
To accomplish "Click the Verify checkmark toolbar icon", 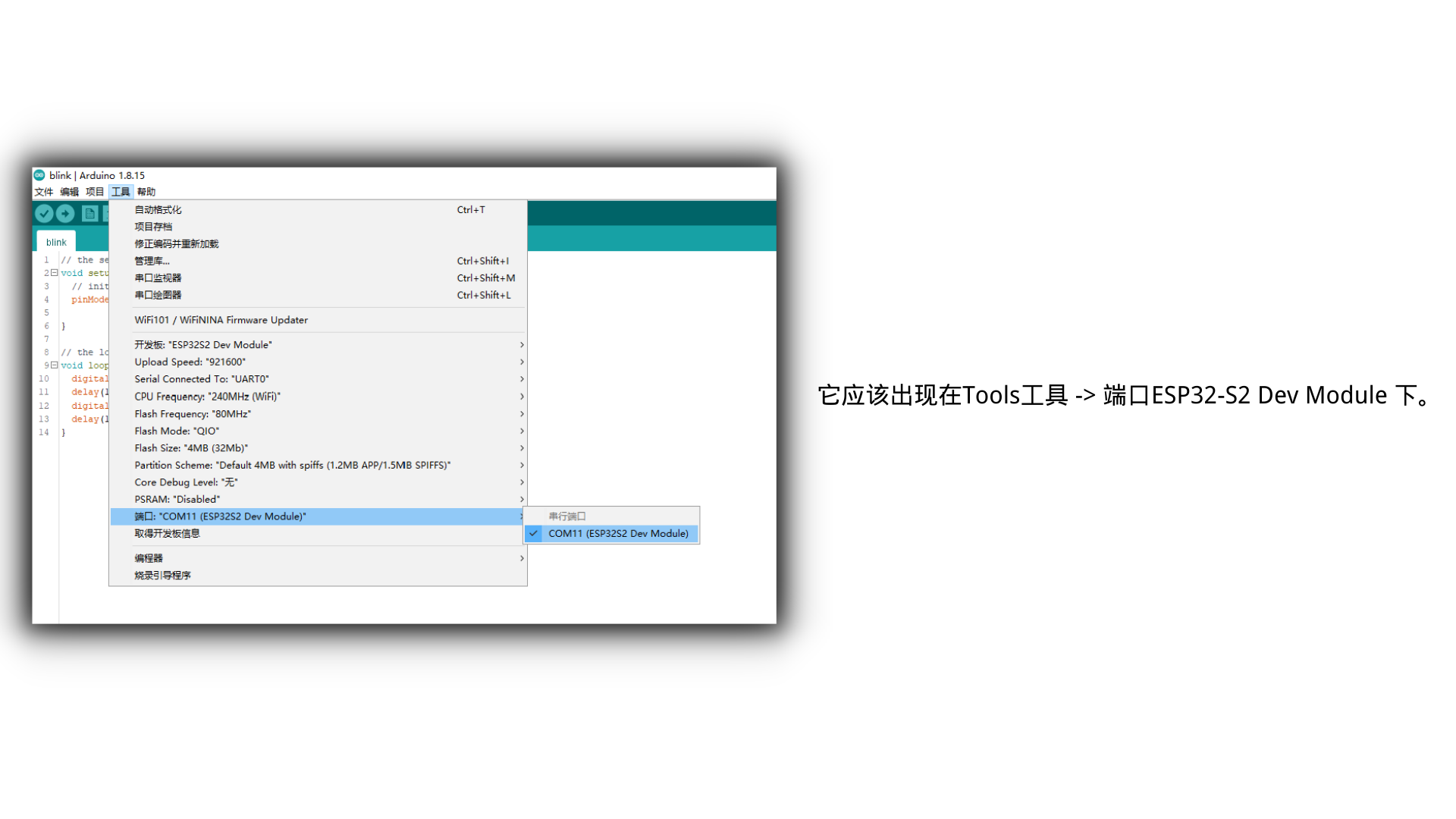I will (44, 214).
